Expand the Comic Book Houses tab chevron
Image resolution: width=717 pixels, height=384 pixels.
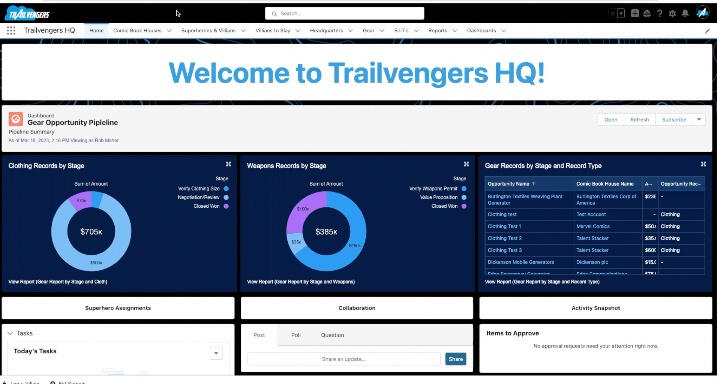[169, 31]
